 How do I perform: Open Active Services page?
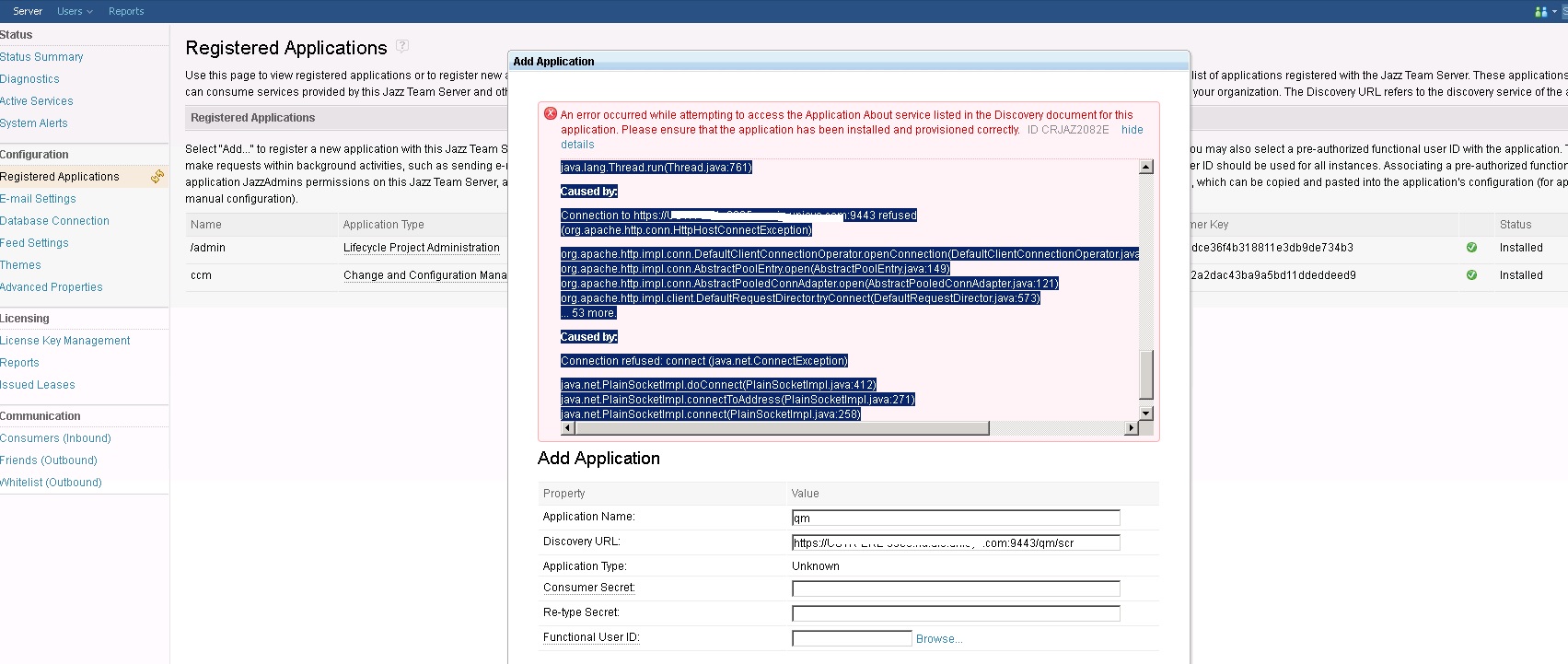pos(37,101)
